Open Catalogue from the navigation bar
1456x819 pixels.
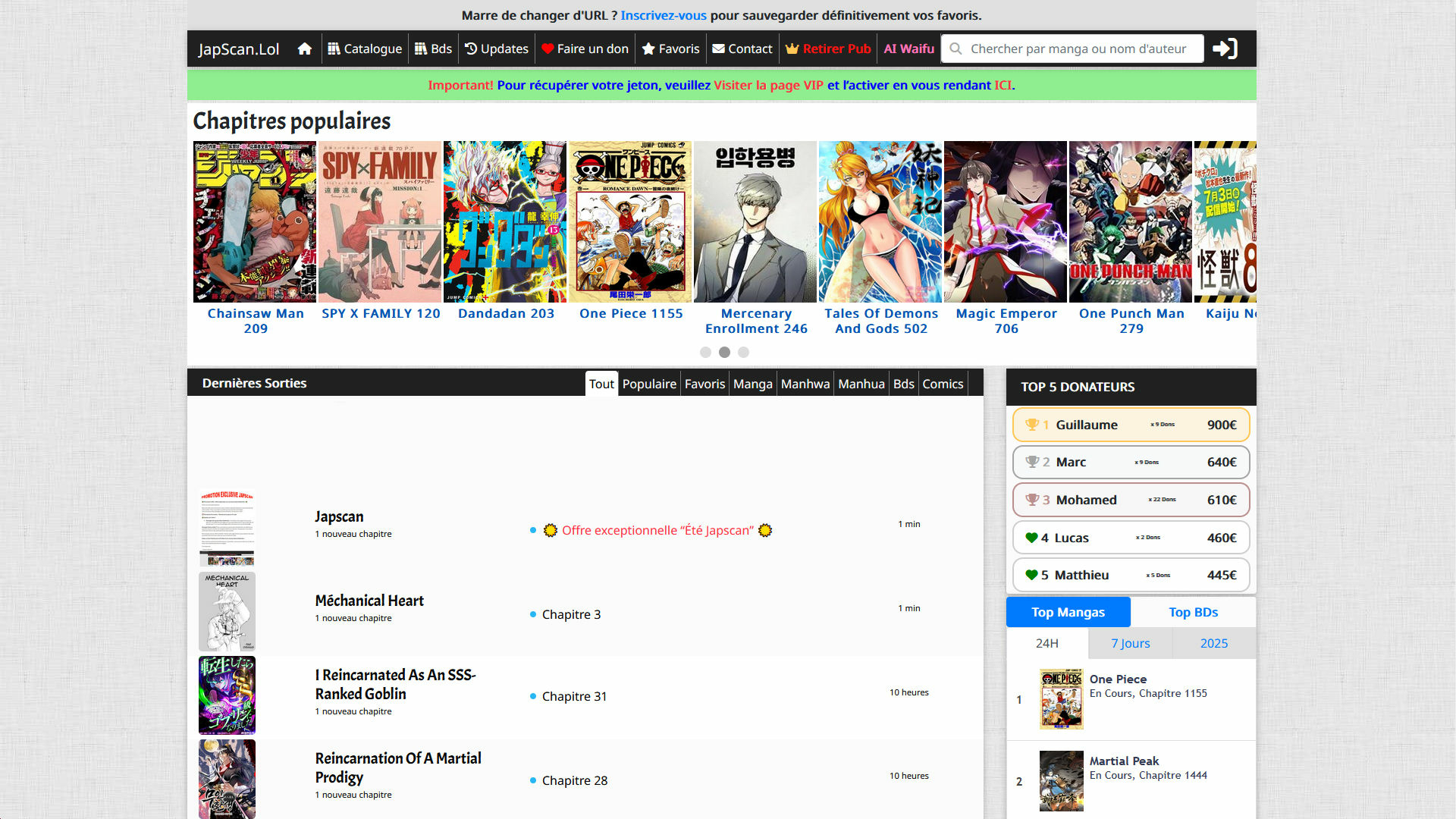[x=365, y=49]
